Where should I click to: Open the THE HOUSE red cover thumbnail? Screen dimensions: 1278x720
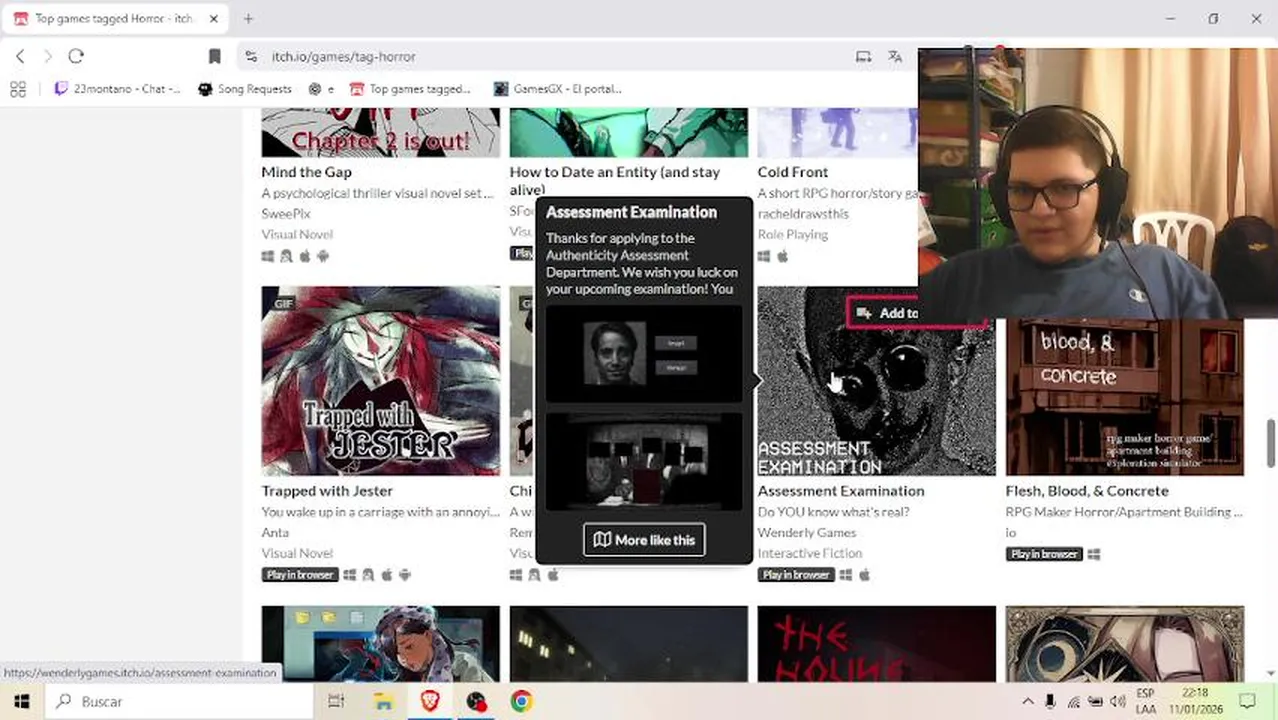(876, 644)
